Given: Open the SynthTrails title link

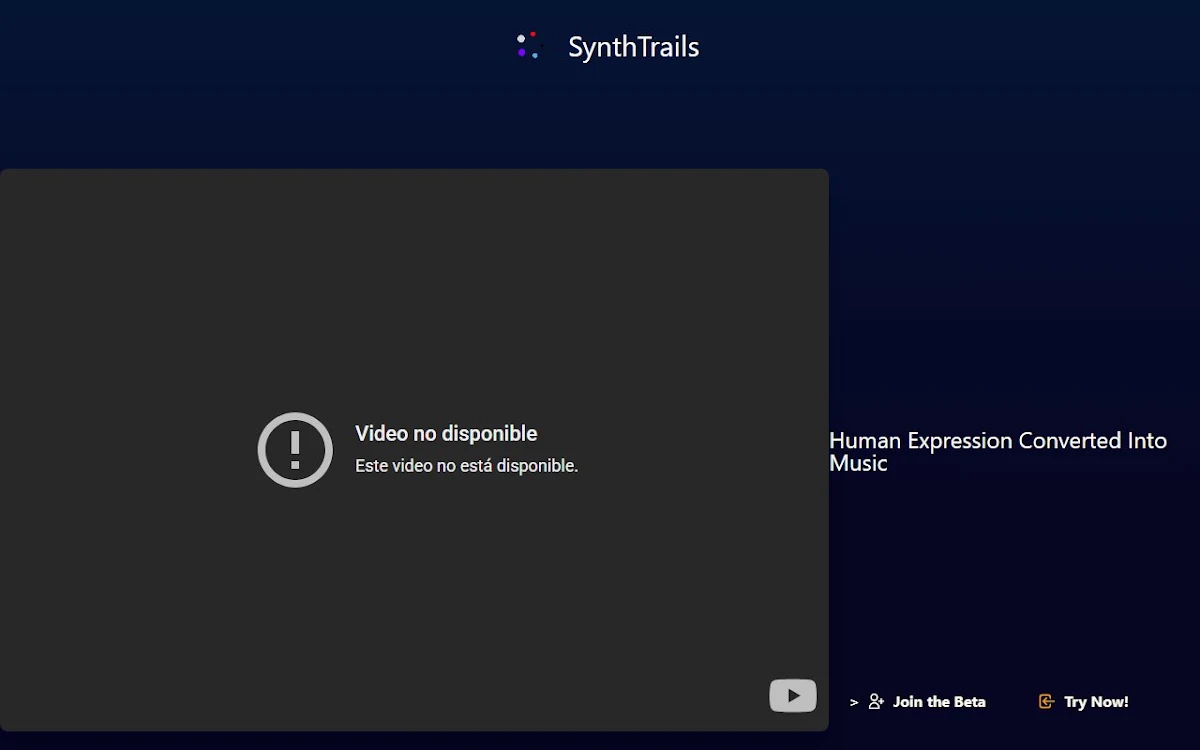Looking at the screenshot, I should pos(633,47).
